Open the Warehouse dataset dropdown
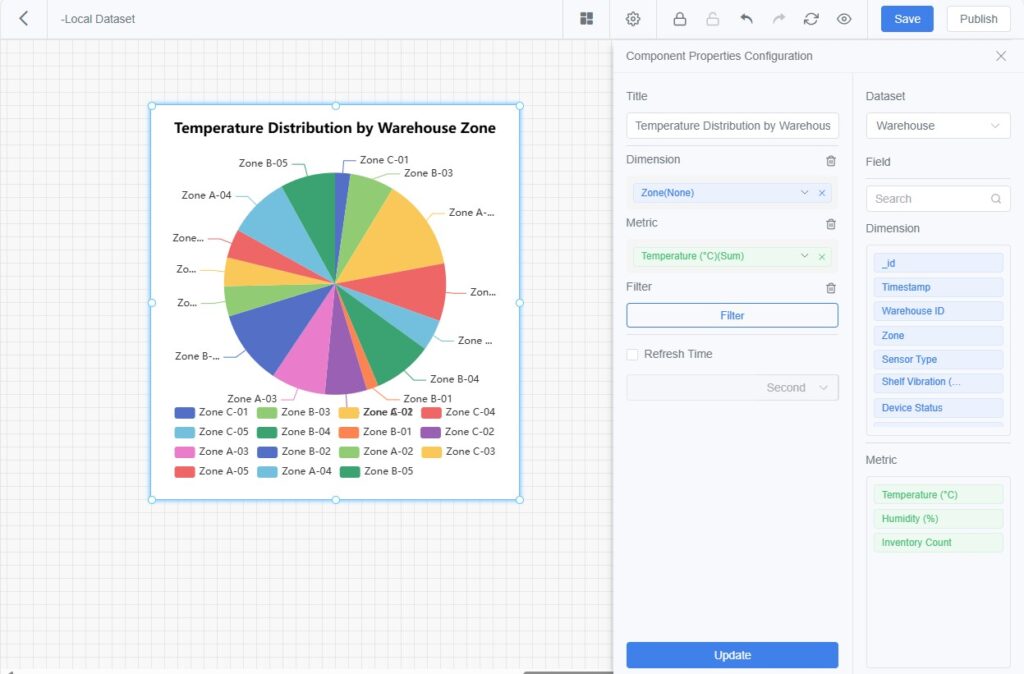Image resolution: width=1024 pixels, height=674 pixels. (x=937, y=126)
